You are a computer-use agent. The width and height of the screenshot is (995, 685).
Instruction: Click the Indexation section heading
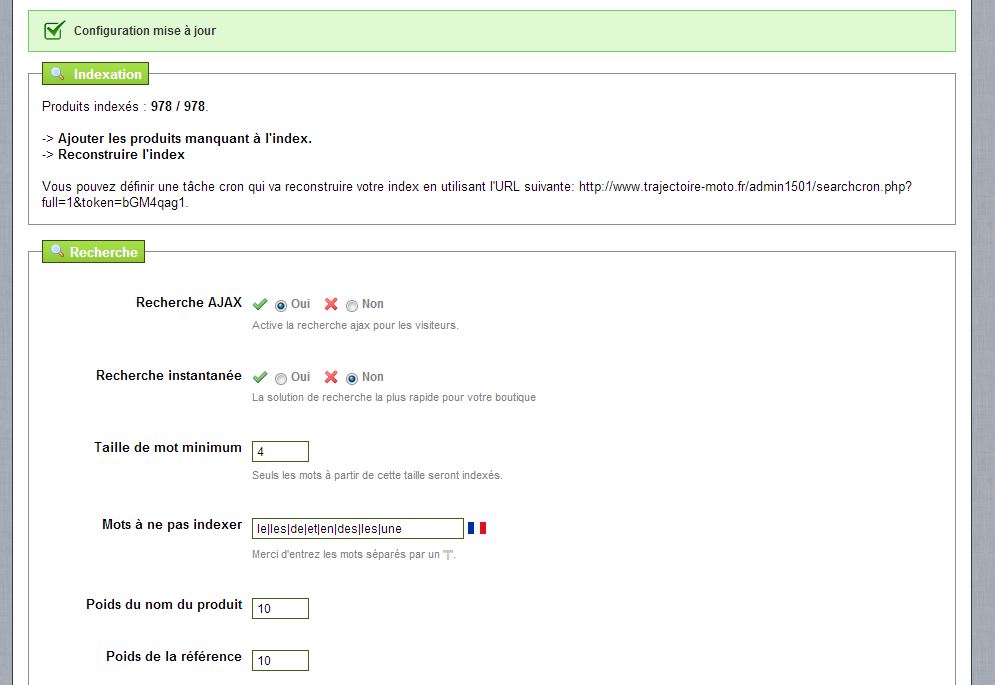point(95,74)
